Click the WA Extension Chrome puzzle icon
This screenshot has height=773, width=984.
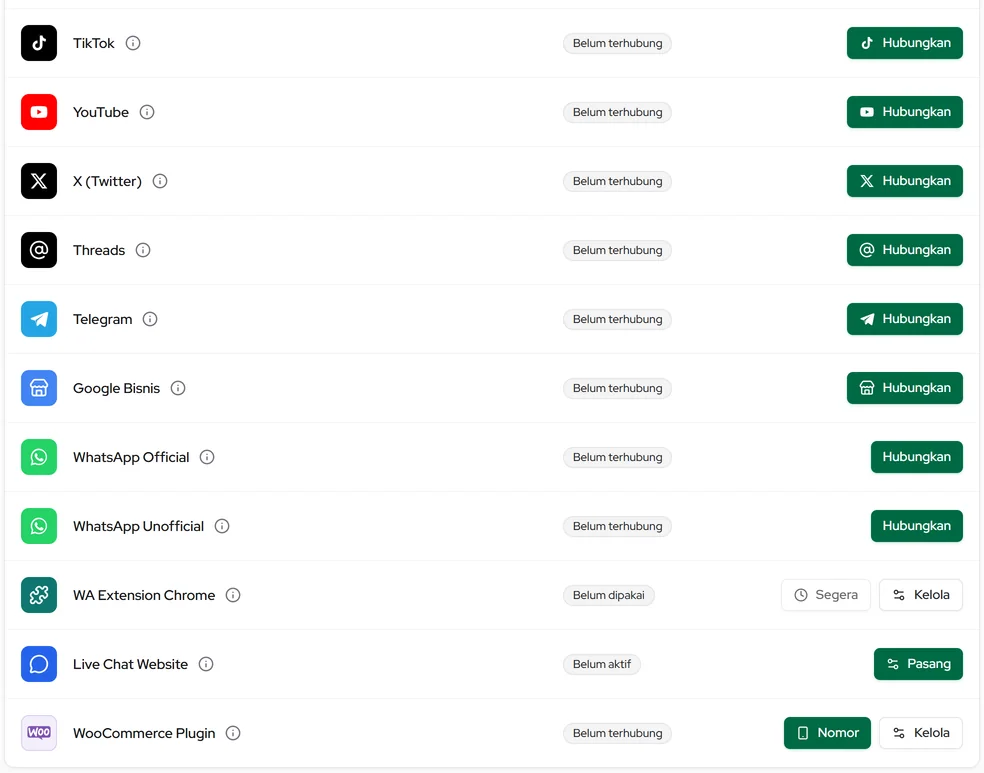click(39, 595)
